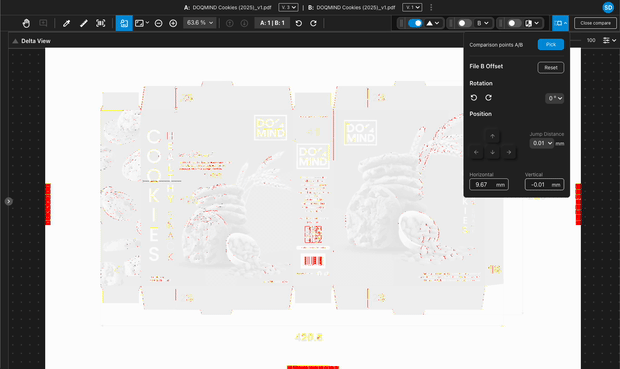Turn off the delta view toggle switch
Screen dimensions: 620x369
click(x=415, y=23)
